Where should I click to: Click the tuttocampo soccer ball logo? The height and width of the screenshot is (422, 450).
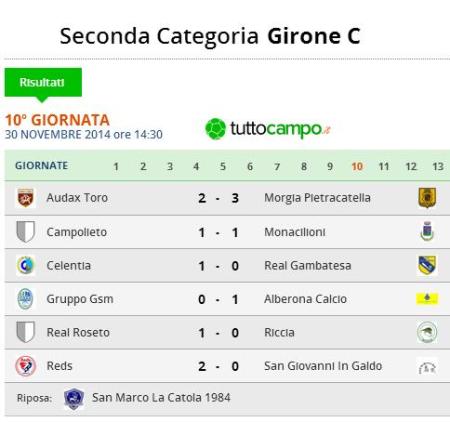click(x=215, y=129)
